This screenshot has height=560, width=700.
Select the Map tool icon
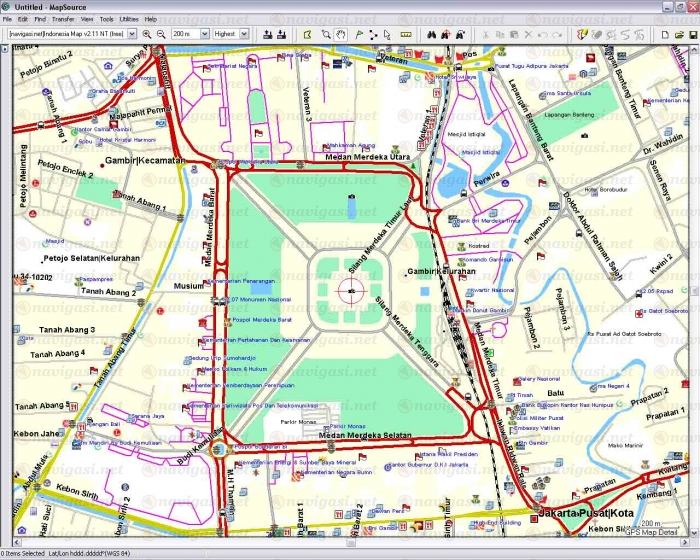point(307,34)
